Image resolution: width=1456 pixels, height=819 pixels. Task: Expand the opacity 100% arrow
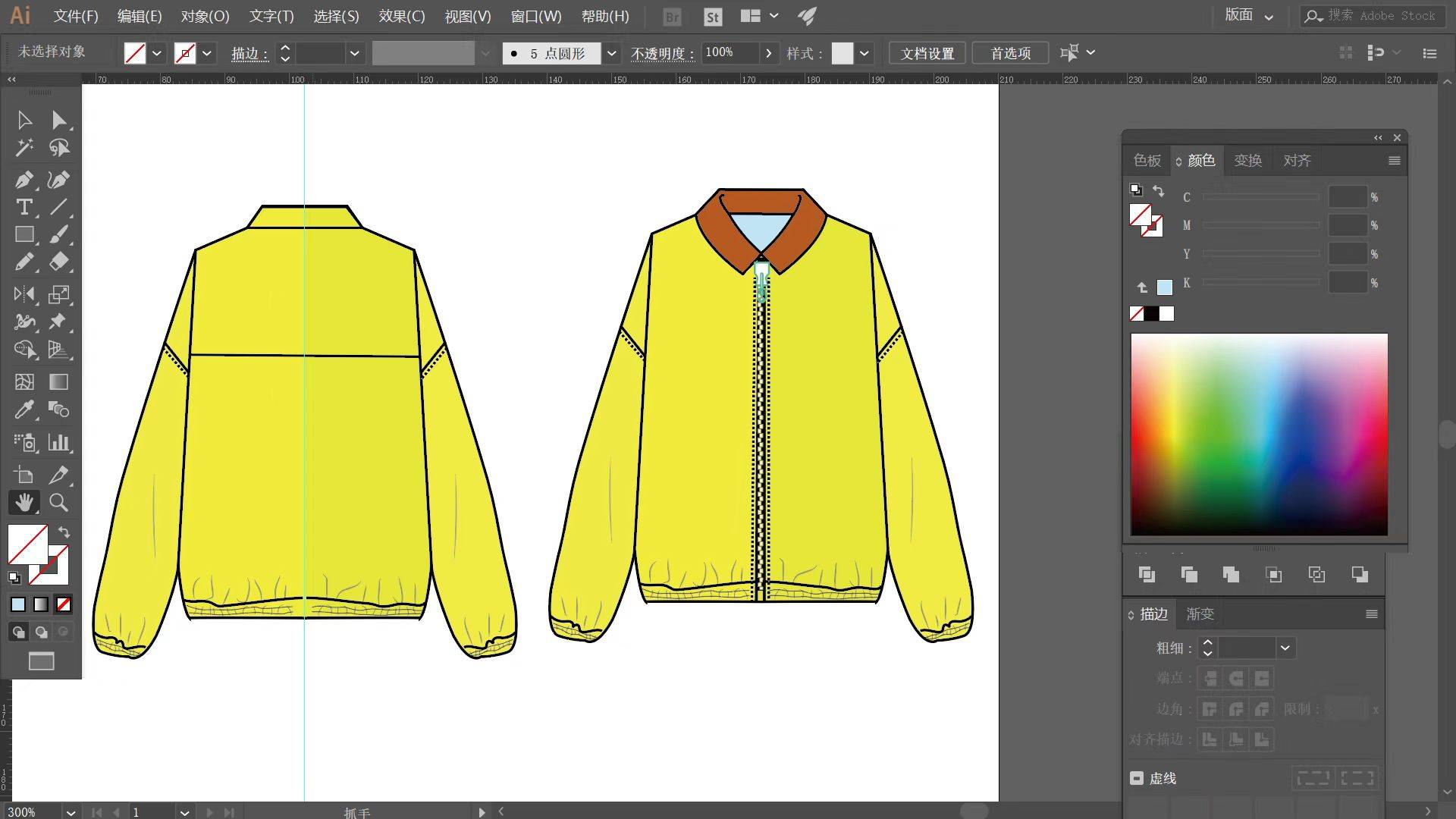tap(769, 53)
